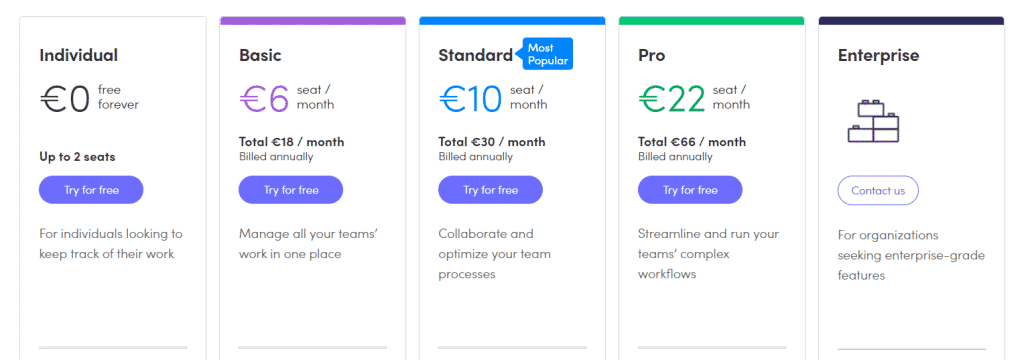The image size is (1024, 360).
Task: Select the Basic plan title
Action: click(x=260, y=56)
